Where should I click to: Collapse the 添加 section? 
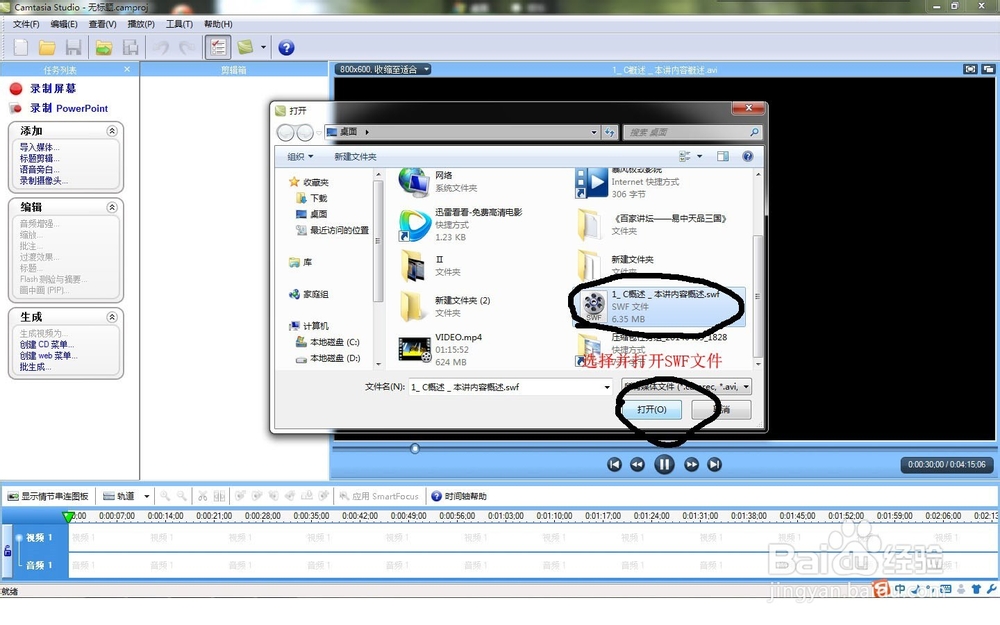[112, 131]
